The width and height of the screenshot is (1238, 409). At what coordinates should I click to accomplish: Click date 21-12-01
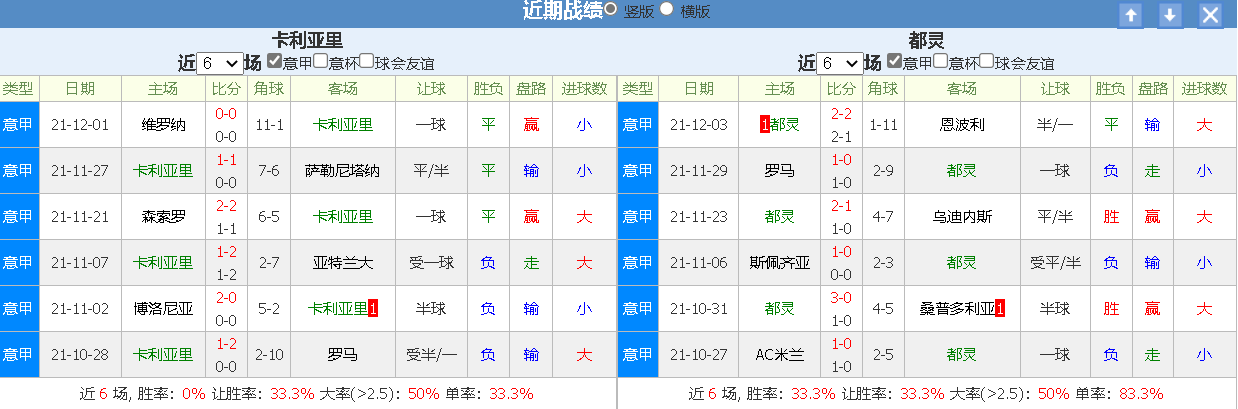[x=80, y=125]
